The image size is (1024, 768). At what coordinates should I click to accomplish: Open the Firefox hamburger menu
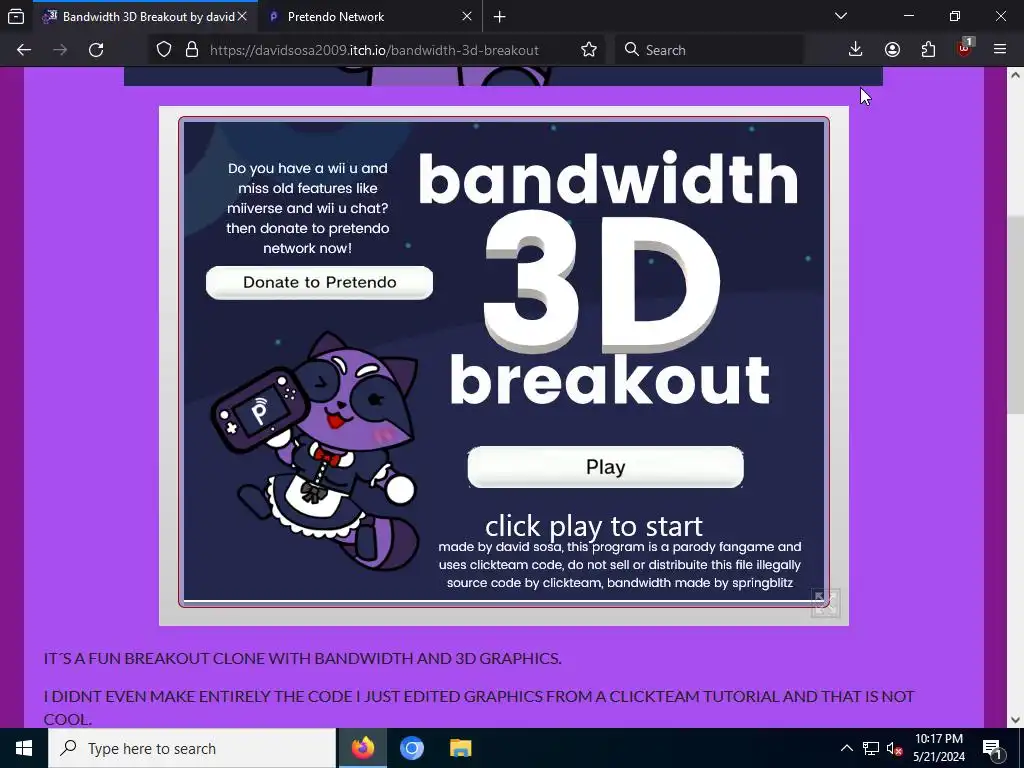[1000, 50]
